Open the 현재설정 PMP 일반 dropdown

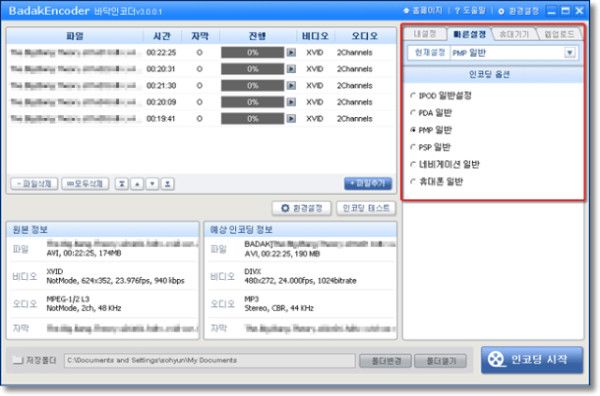[570, 53]
